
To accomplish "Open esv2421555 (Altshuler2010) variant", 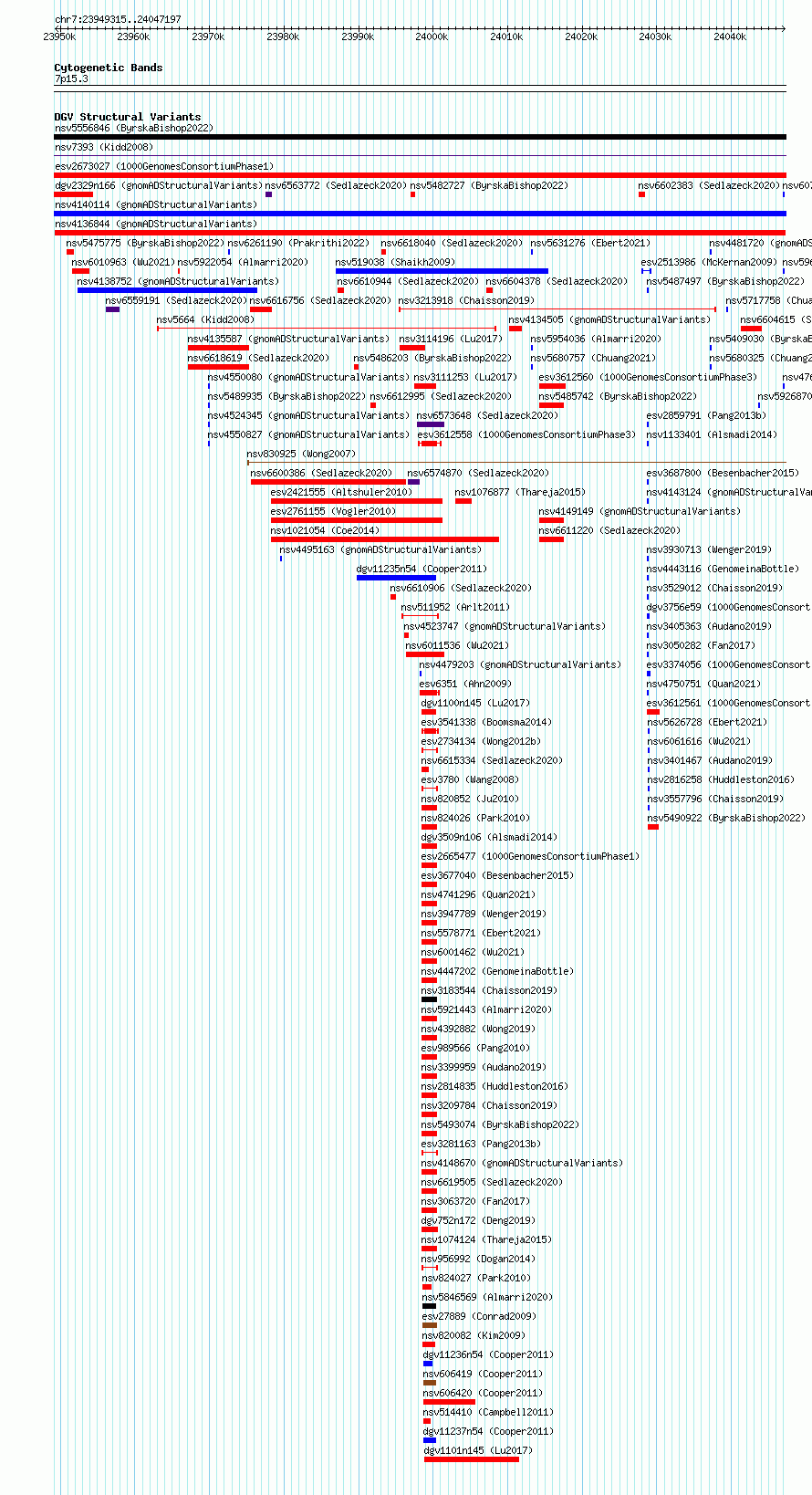I will 341,492.
